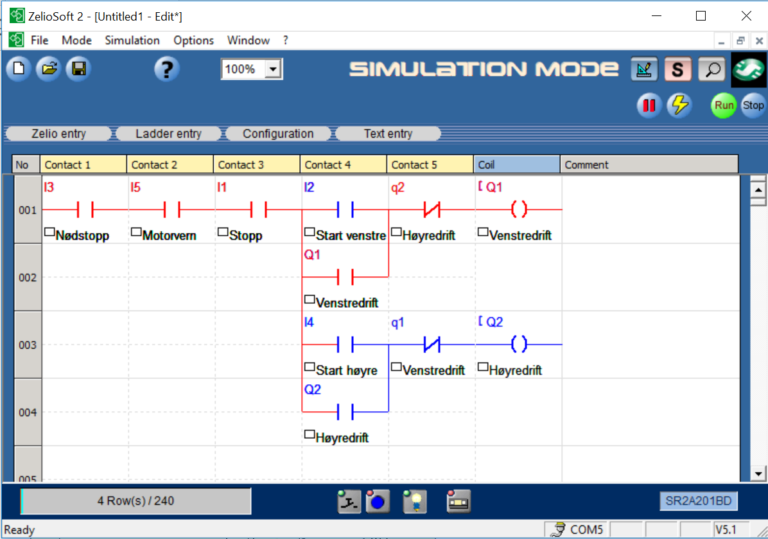The image size is (768, 539).
Task: Open Help with the question mark icon
Action: click(167, 69)
